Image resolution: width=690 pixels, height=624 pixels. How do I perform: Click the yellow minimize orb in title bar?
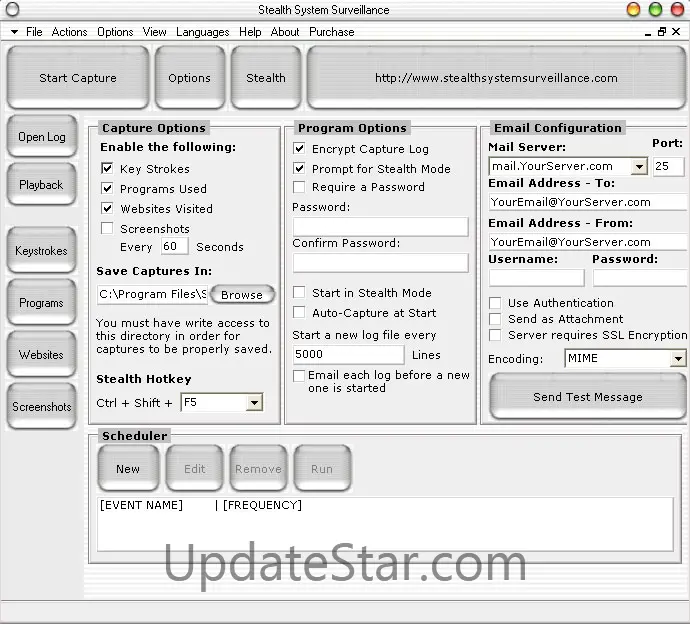tap(633, 9)
